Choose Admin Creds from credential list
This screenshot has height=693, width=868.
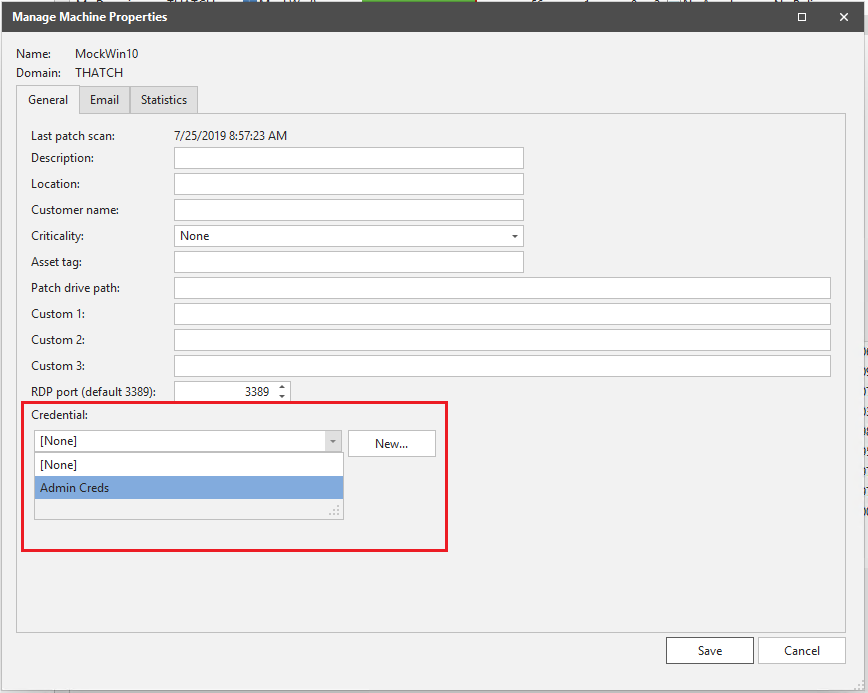(189, 488)
